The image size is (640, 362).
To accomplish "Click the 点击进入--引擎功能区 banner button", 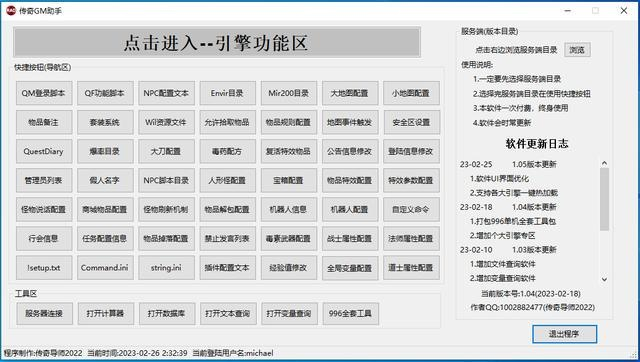I will (x=217, y=42).
